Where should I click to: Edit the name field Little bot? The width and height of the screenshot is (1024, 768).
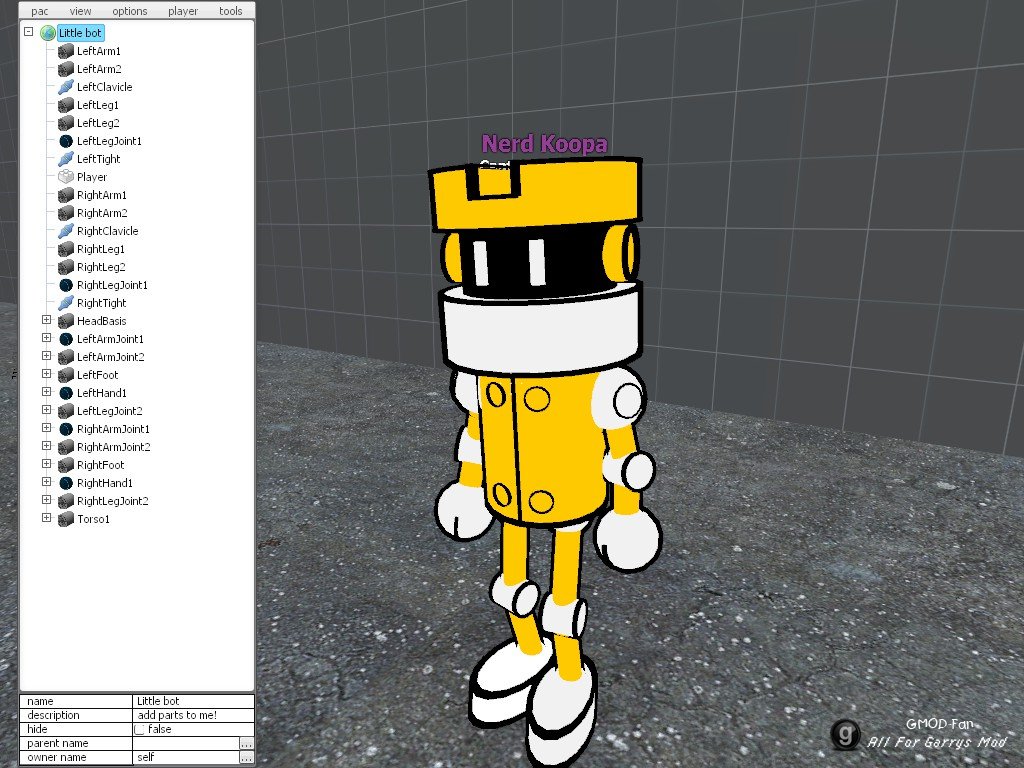[x=193, y=701]
